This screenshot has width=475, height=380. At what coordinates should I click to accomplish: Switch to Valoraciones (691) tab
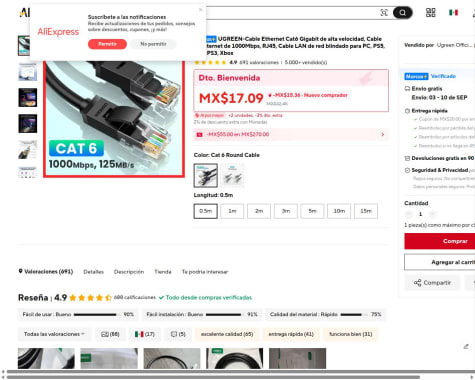click(46, 272)
